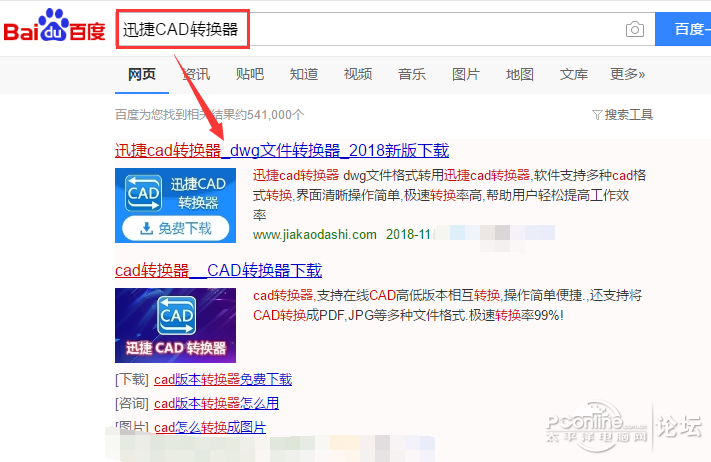Image resolution: width=711 pixels, height=462 pixels.
Task: Open link cad版本转换器免费下载
Action: pos(223,379)
